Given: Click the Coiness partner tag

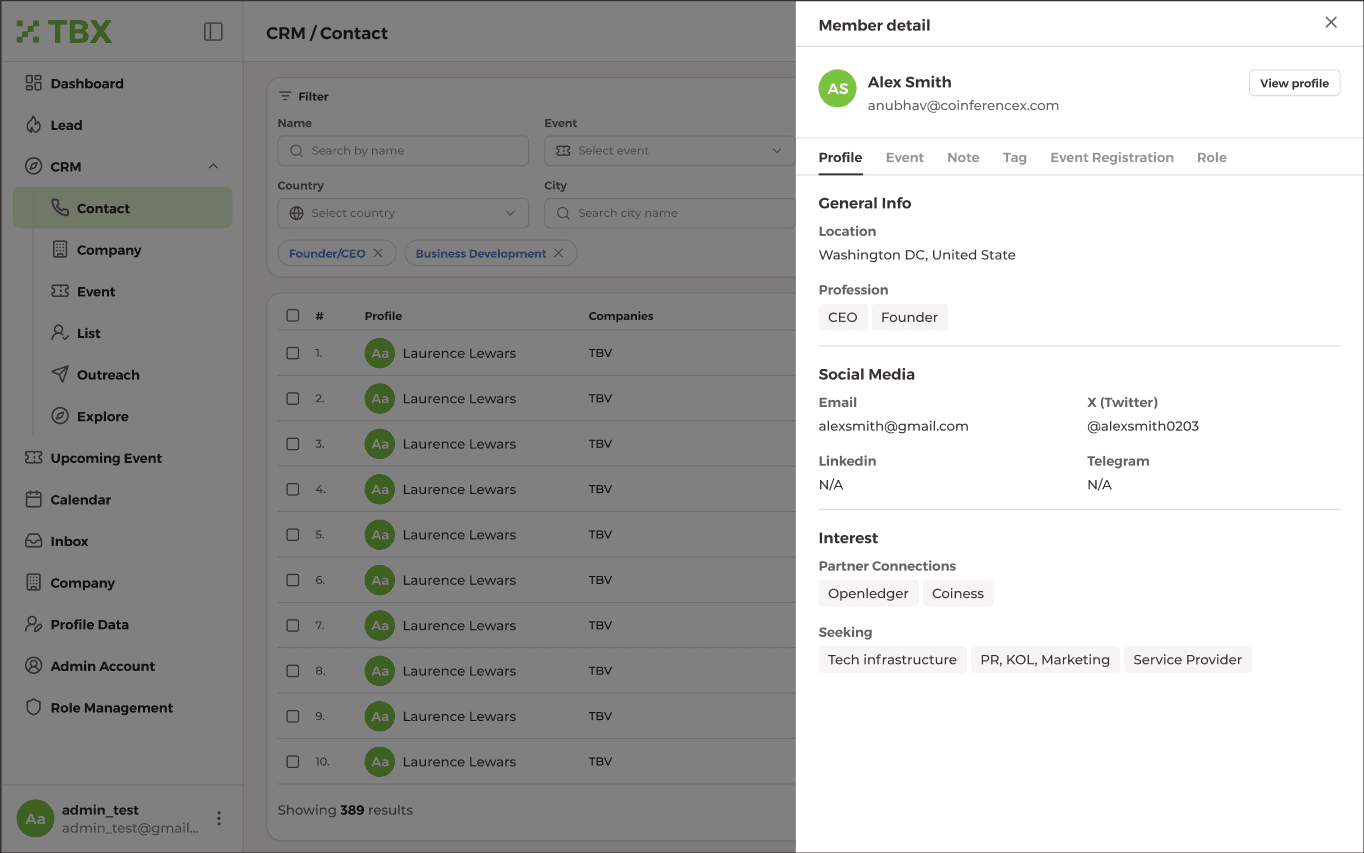Looking at the screenshot, I should pyautogui.click(x=958, y=593).
